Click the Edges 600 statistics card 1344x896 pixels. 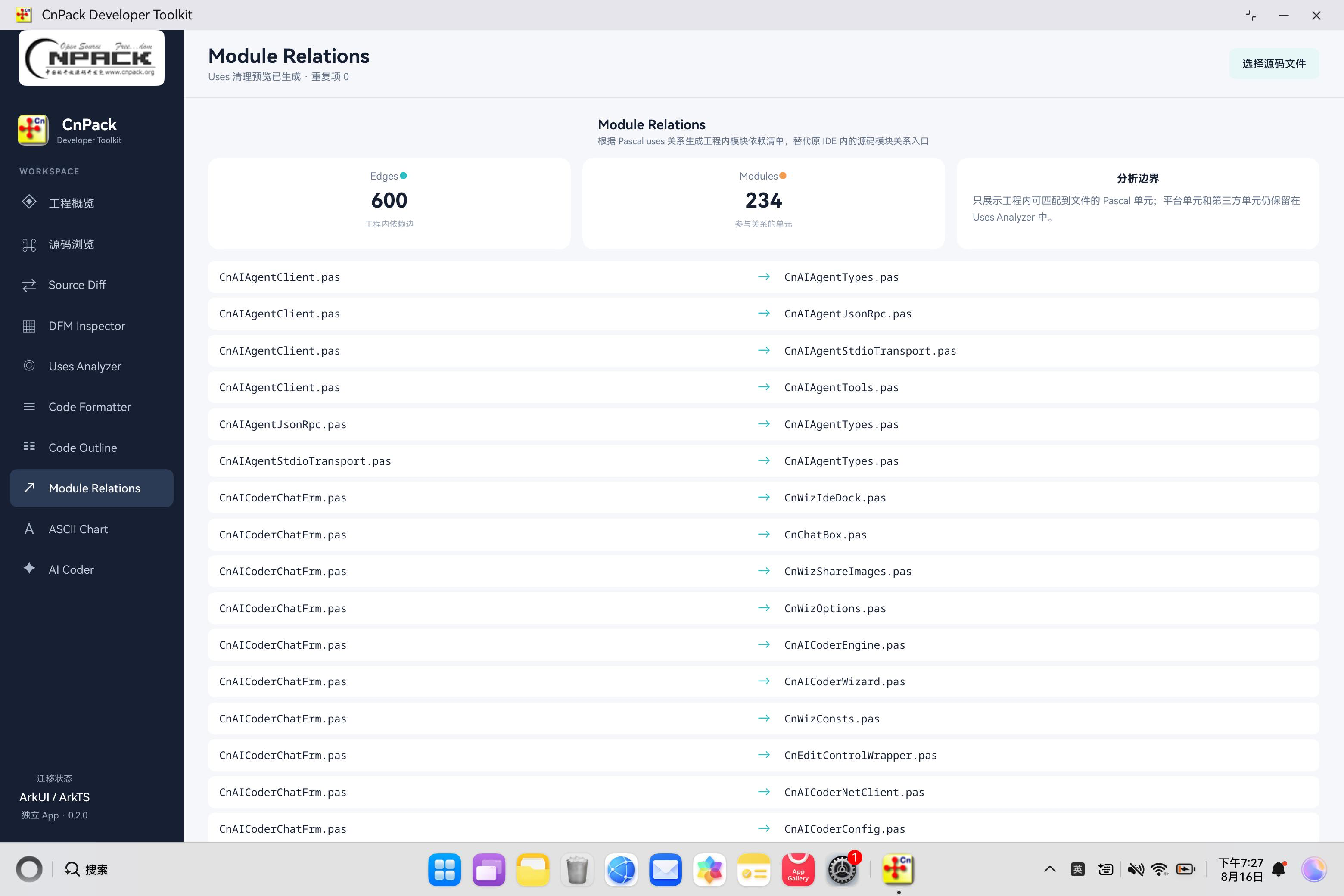[389, 203]
